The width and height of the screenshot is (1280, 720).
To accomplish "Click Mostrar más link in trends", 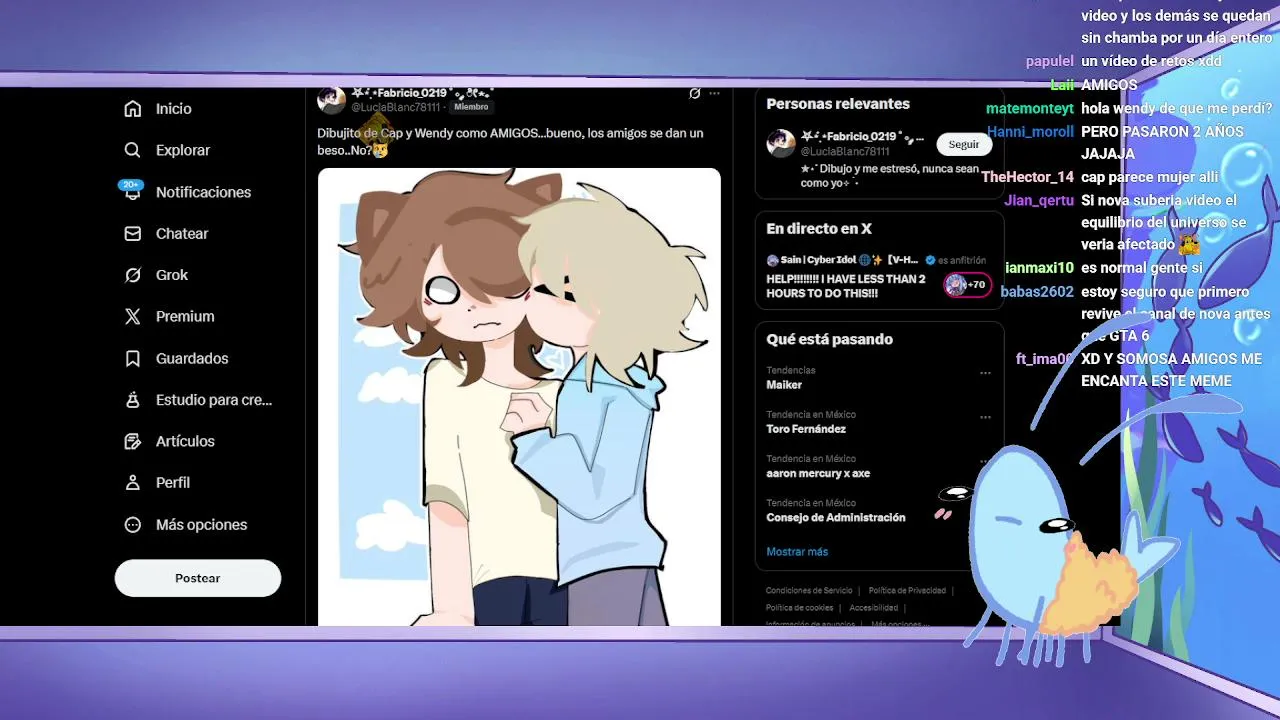I will point(797,551).
